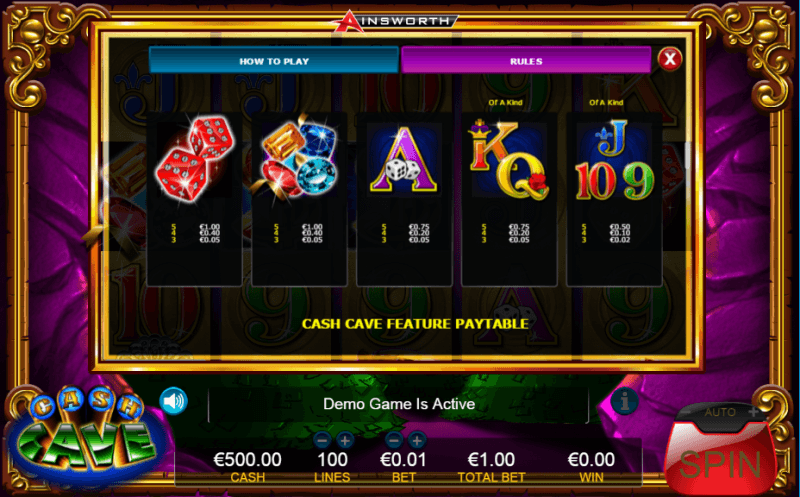Close the paytable with red X
Screen dimensions: 800x497
669,59
